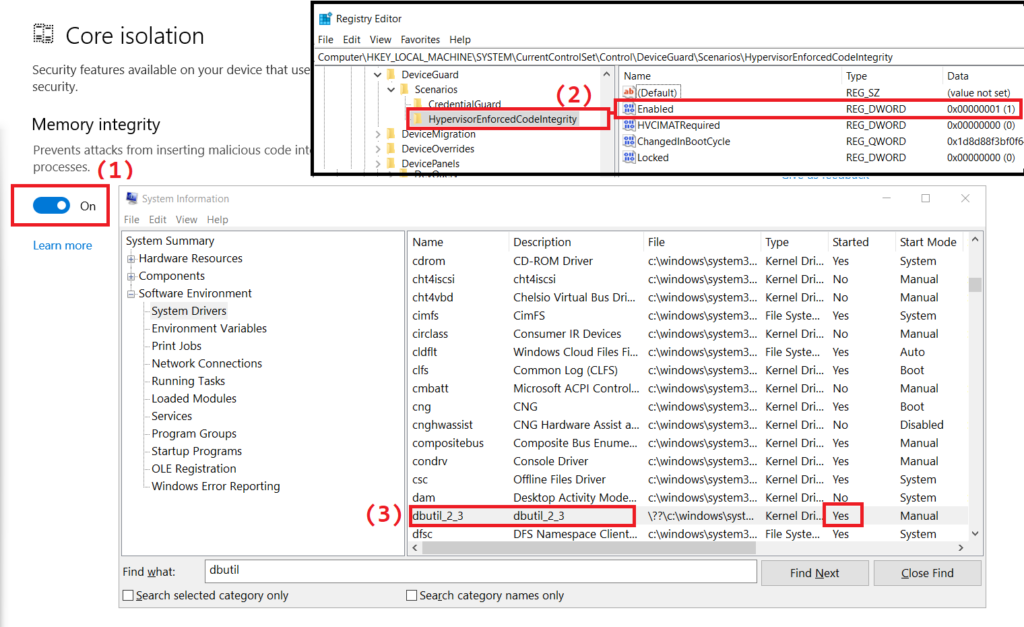Screen dimensions: 1024x627
Task: Select System Drivers in the tree
Action: coord(189,311)
